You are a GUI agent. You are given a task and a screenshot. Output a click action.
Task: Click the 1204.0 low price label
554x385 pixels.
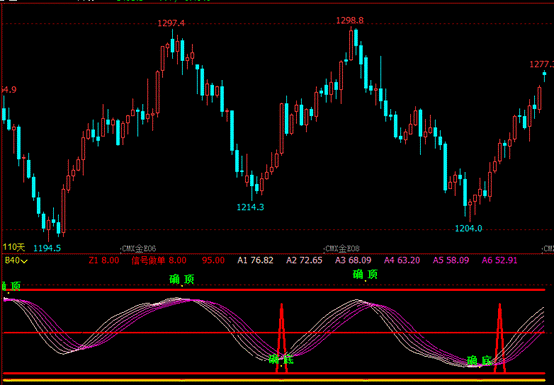(x=468, y=229)
